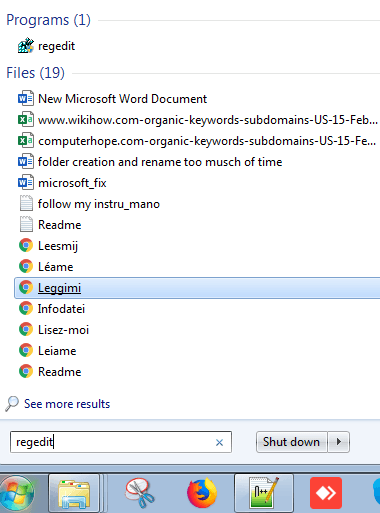Click Chrome icon beside Lisez-moi
The height and width of the screenshot is (513, 380).
coord(26,330)
